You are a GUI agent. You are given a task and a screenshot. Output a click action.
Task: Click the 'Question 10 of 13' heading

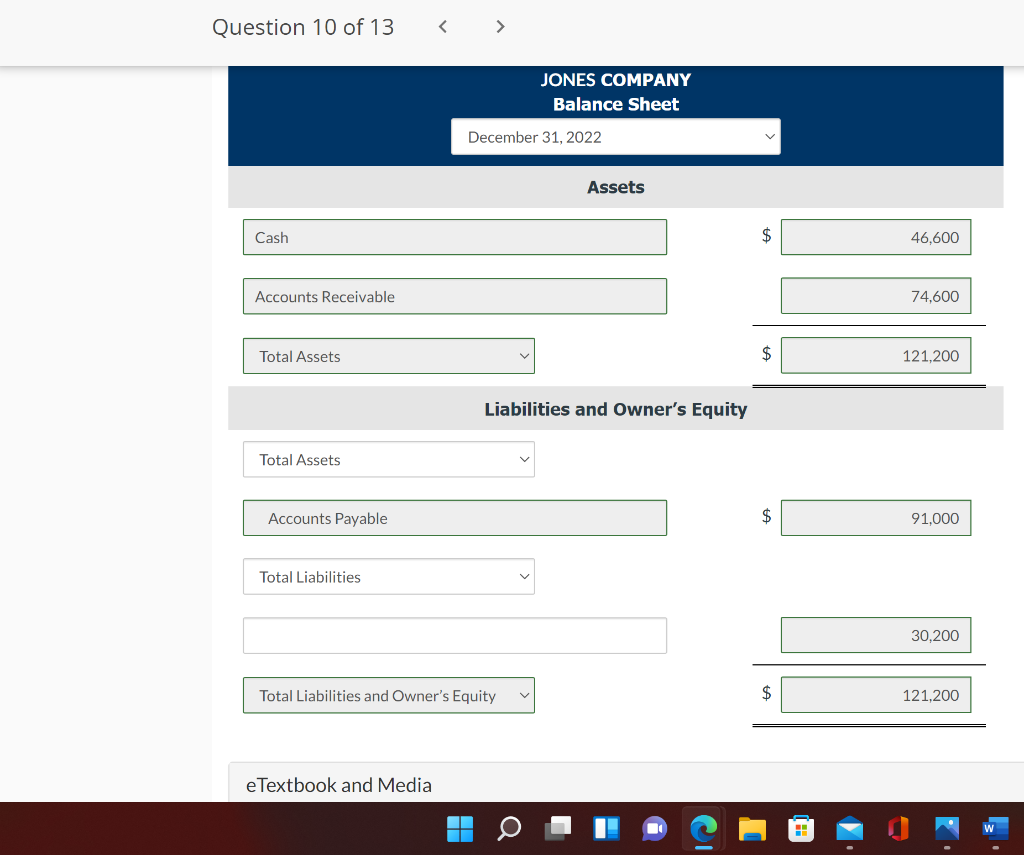coord(303,27)
